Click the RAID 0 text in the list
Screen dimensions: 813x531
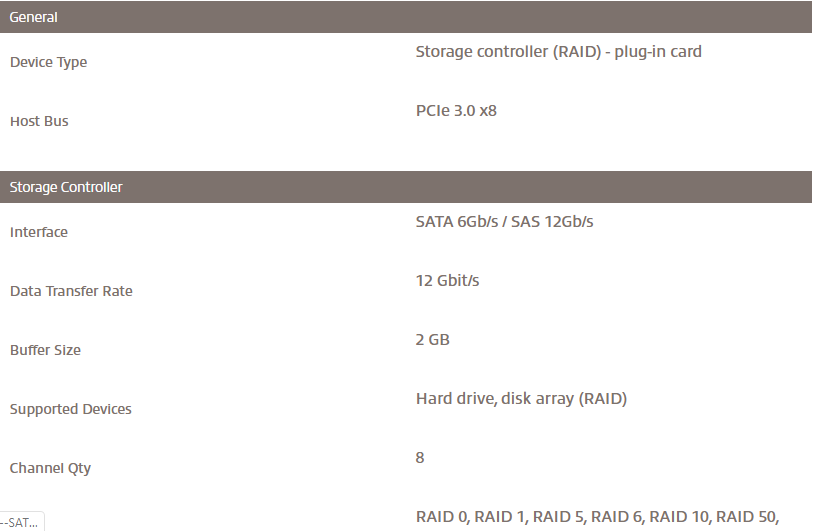tap(441, 516)
